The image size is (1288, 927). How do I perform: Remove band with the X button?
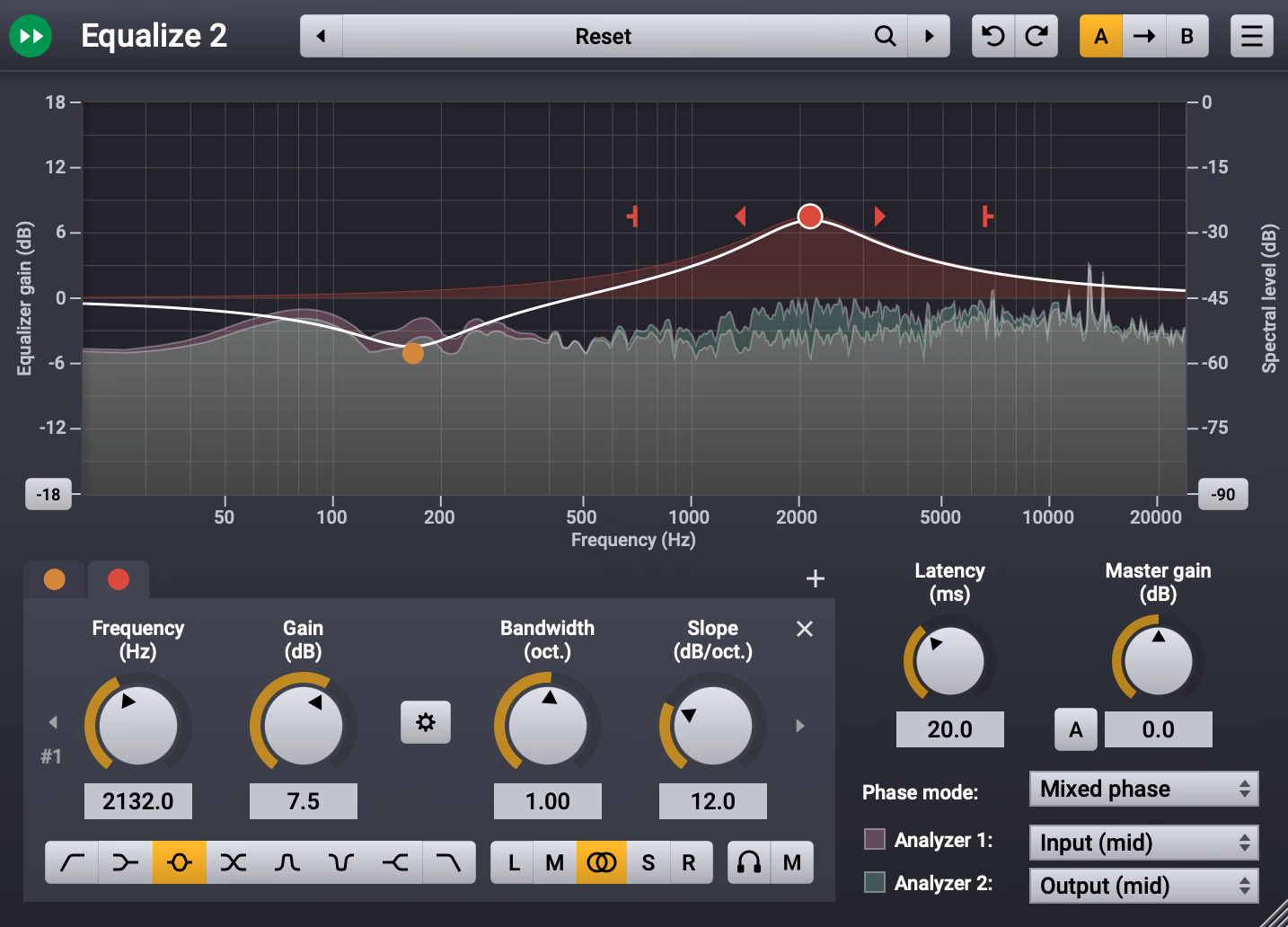click(x=805, y=629)
